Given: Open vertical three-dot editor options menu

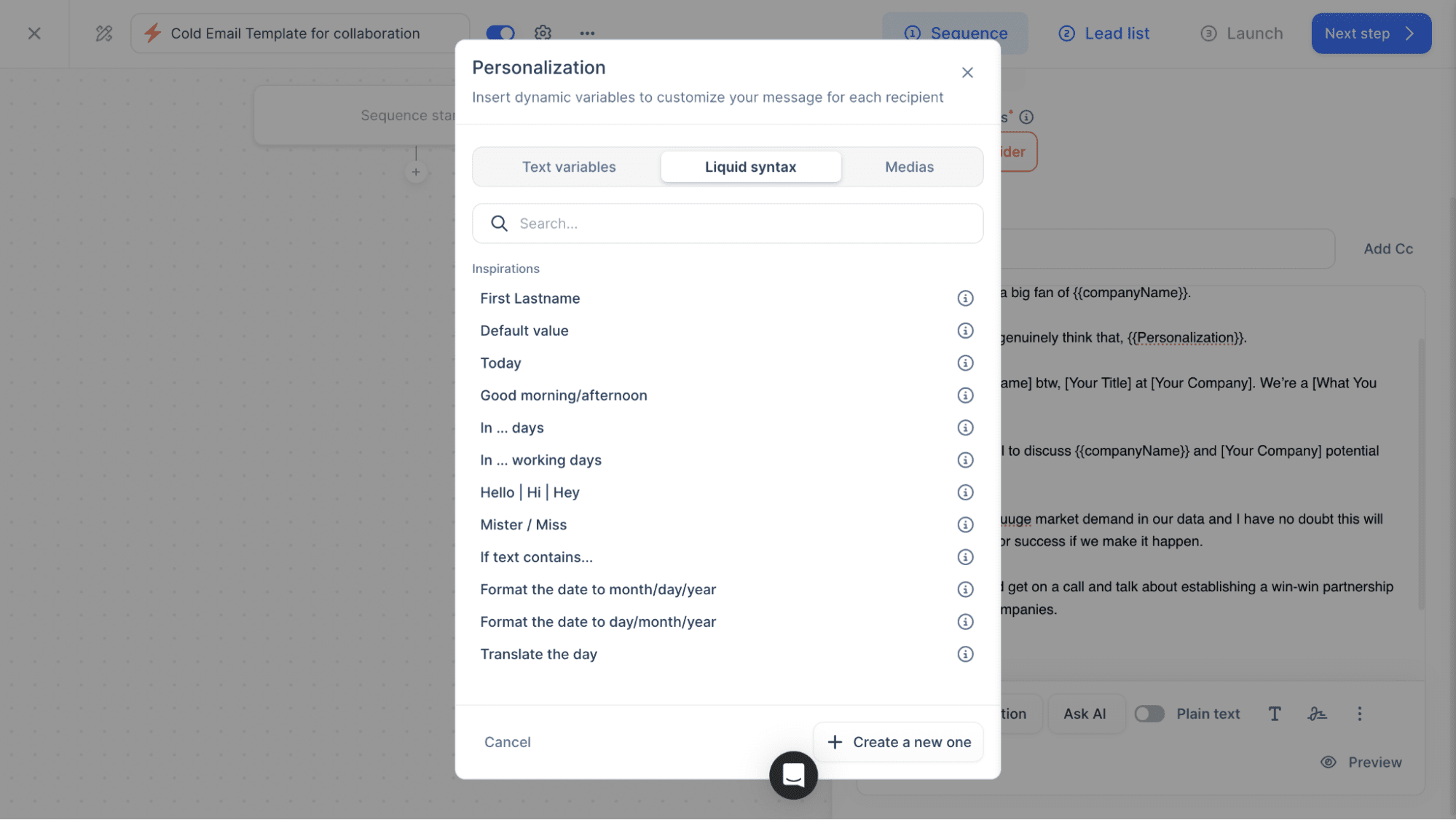Looking at the screenshot, I should (1359, 714).
